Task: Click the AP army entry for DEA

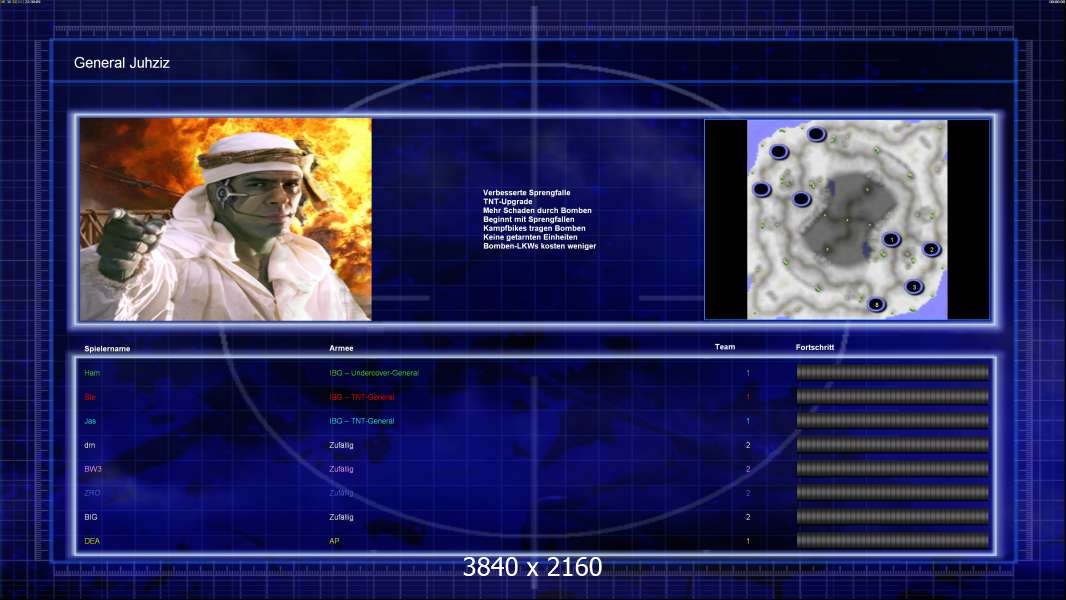Action: 334,541
